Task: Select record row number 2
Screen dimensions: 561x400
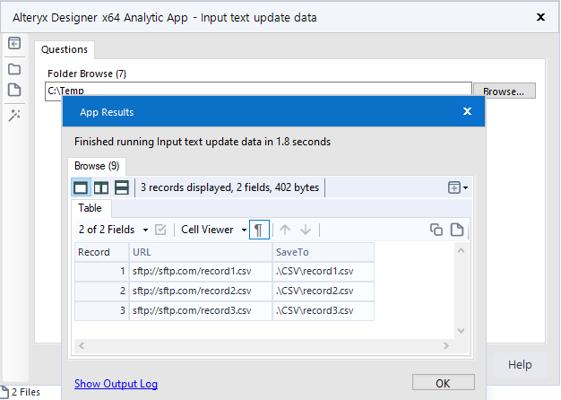Action: click(x=102, y=291)
